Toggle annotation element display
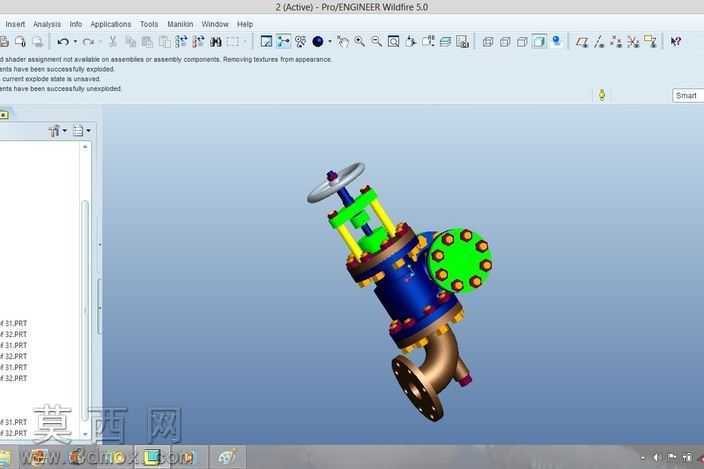Image resolution: width=704 pixels, height=469 pixels. pos(650,42)
